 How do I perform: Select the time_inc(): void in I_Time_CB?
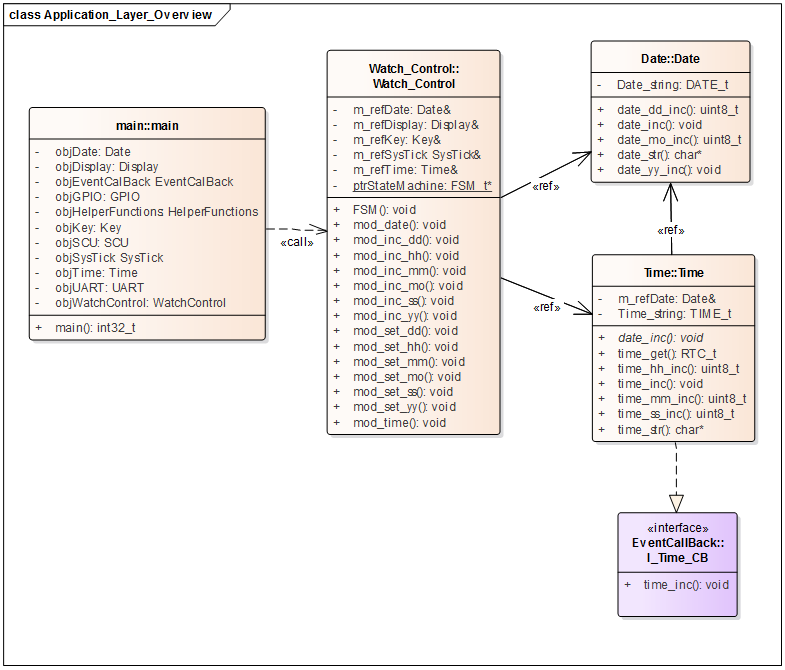(x=686, y=585)
